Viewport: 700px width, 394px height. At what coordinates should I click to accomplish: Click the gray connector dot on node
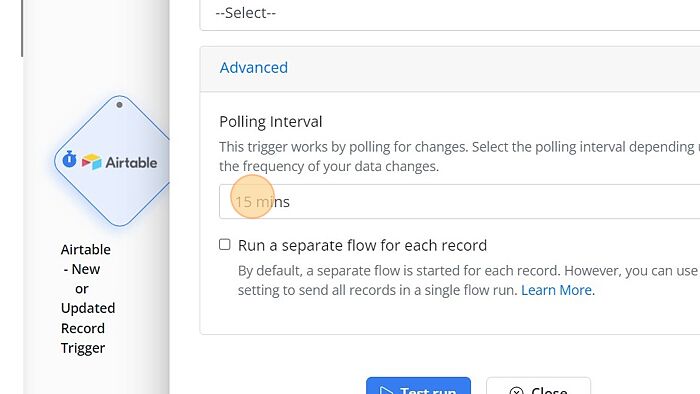point(119,105)
